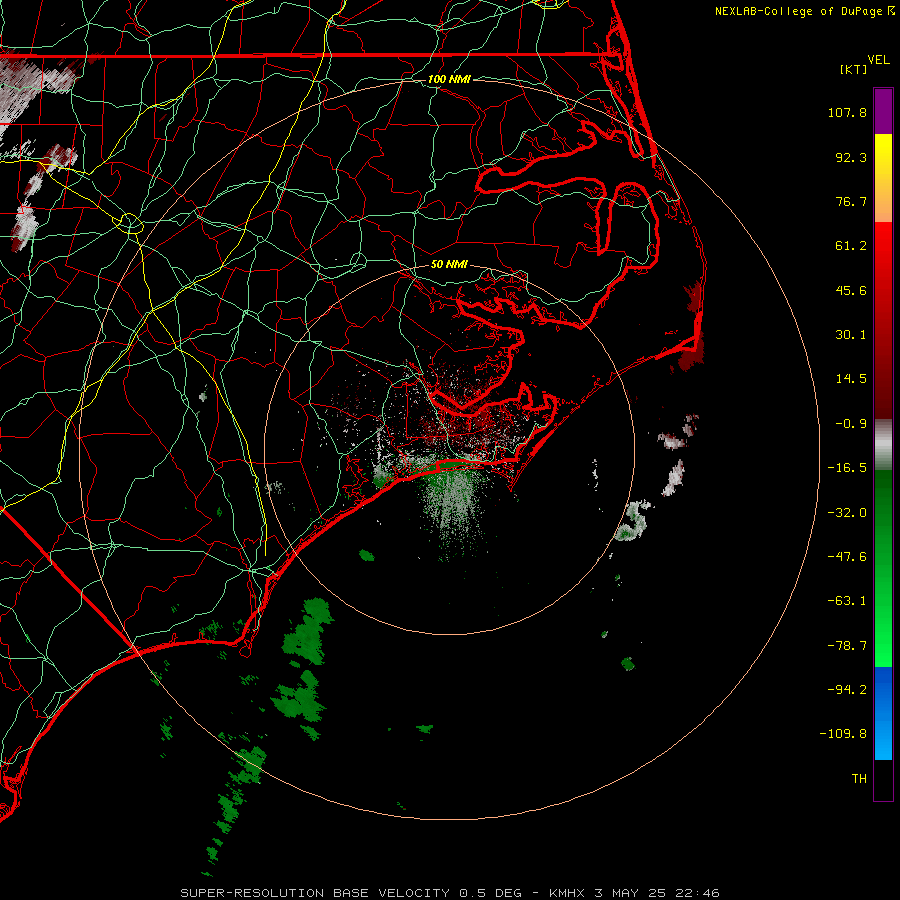This screenshot has width=900, height=900.
Task: Select the -32.0 legend value
Action: (x=847, y=513)
